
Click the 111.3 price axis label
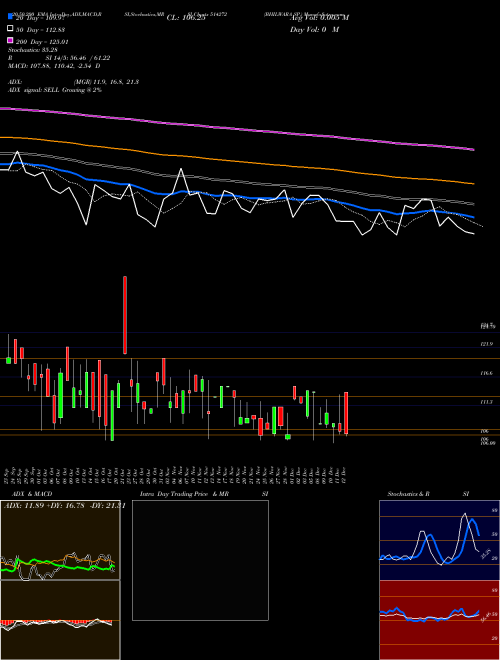click(486, 402)
